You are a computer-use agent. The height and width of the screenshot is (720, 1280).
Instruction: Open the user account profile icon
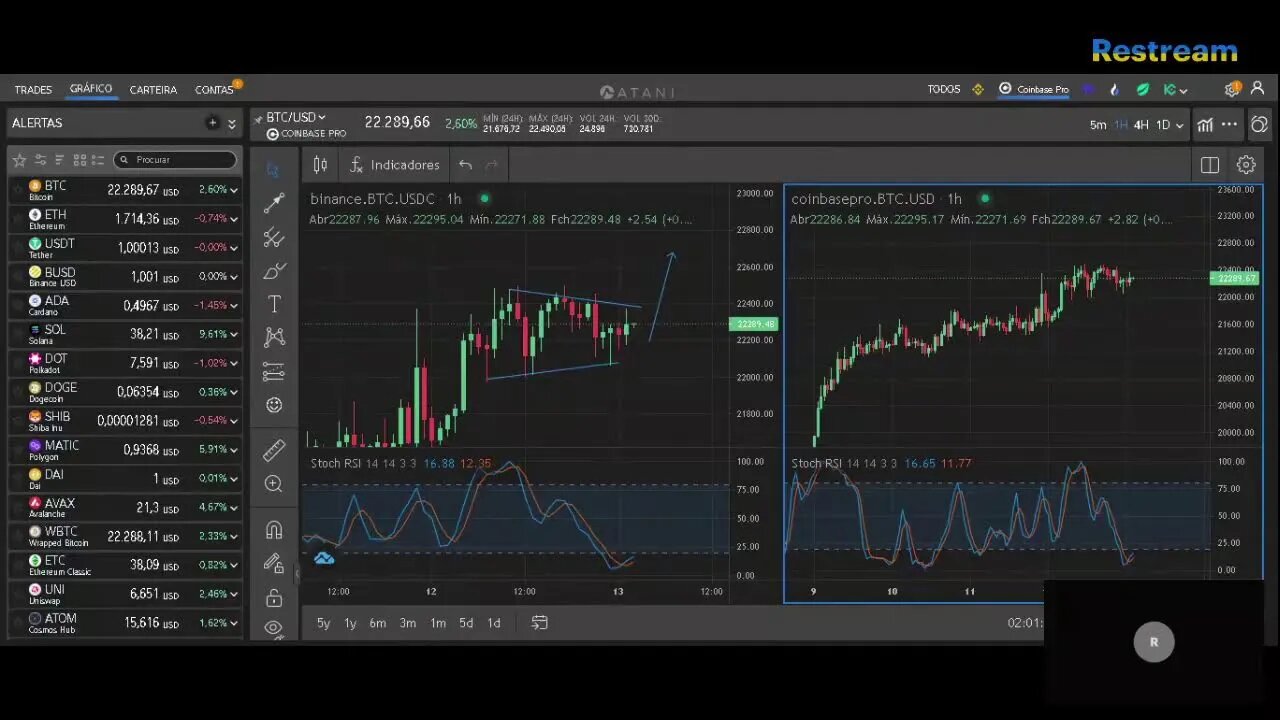[1258, 89]
